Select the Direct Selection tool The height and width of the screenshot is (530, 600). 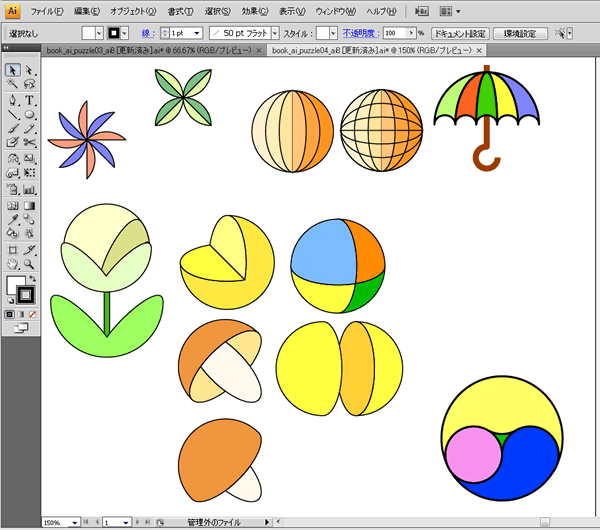pos(29,70)
